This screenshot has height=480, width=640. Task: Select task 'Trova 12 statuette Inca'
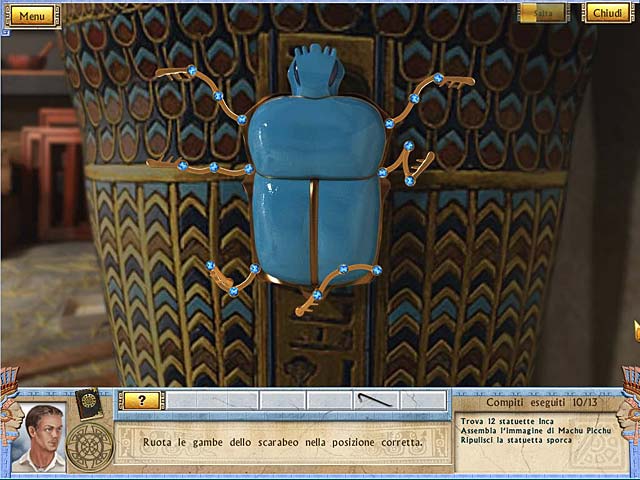pyautogui.click(x=507, y=421)
